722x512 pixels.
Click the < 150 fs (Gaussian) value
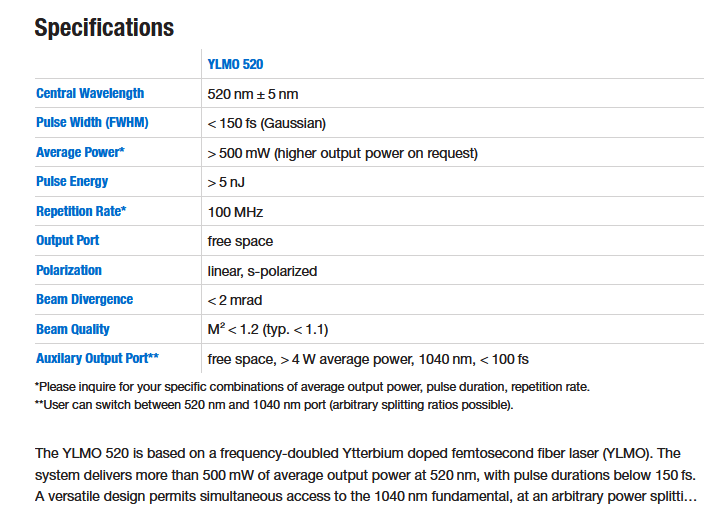coord(267,124)
